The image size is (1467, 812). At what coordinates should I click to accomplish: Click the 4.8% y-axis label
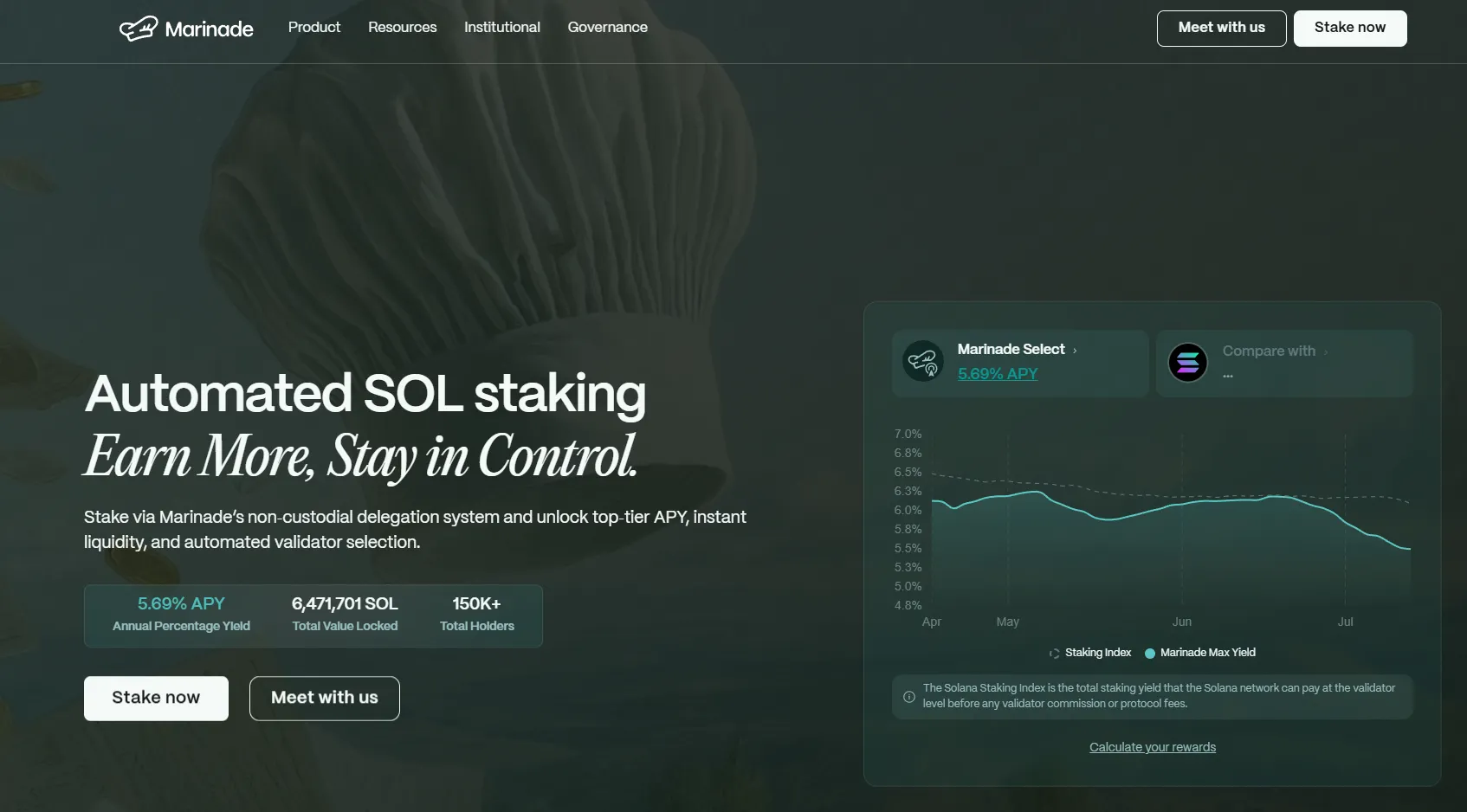[908, 605]
